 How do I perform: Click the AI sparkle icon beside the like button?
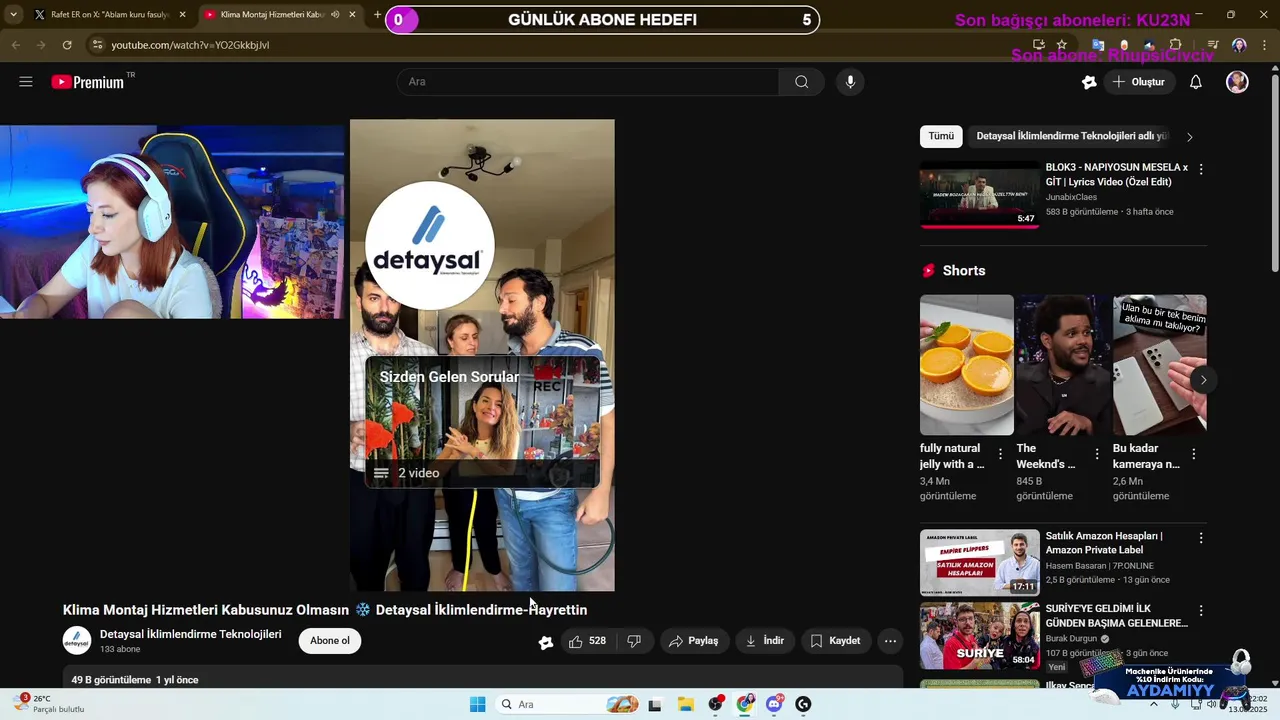[546, 642]
